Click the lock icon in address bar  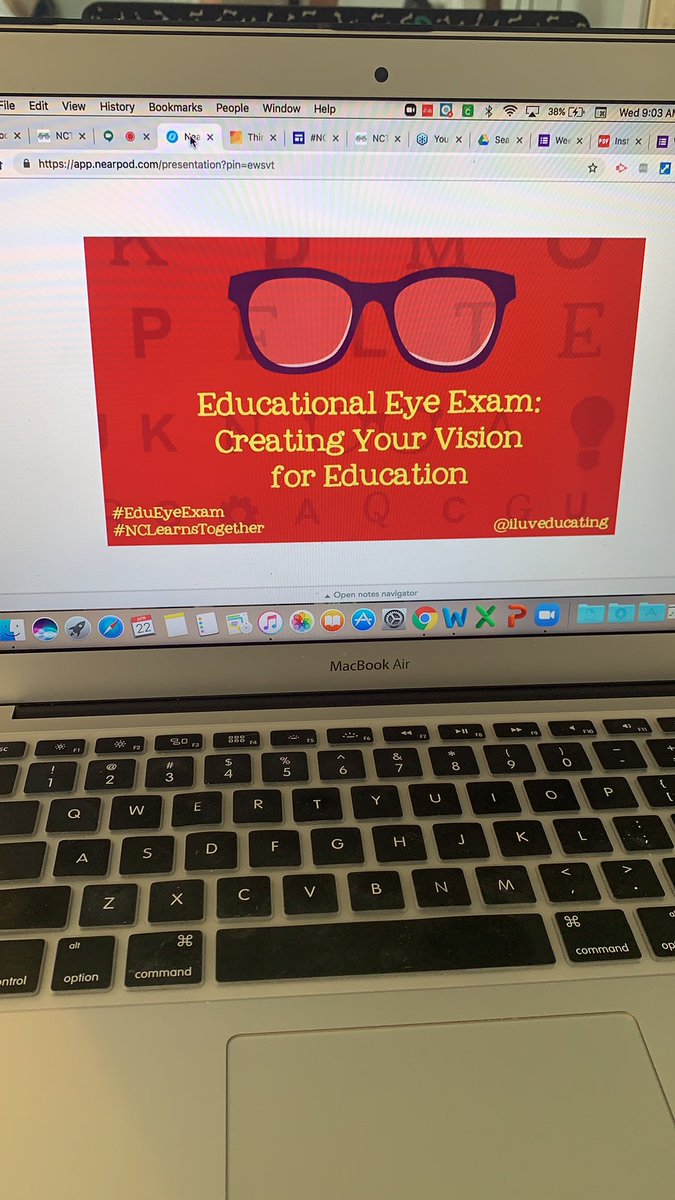pyautogui.click(x=28, y=164)
